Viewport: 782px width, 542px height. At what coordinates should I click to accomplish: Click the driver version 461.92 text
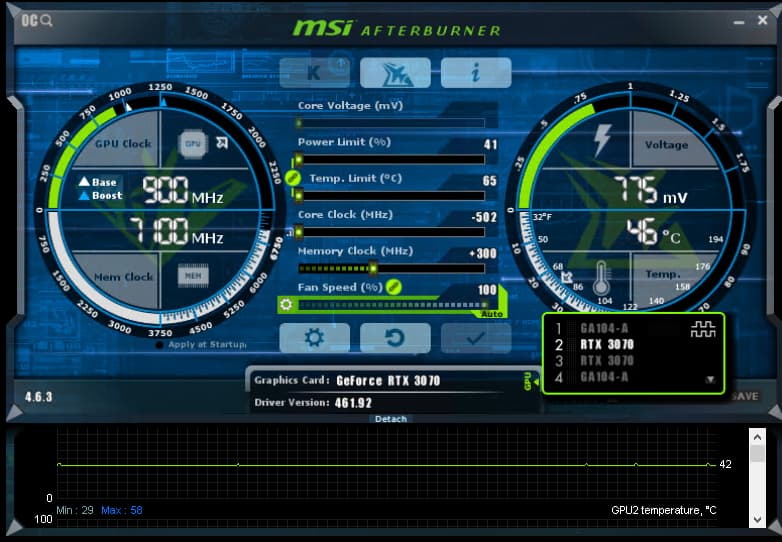(353, 403)
